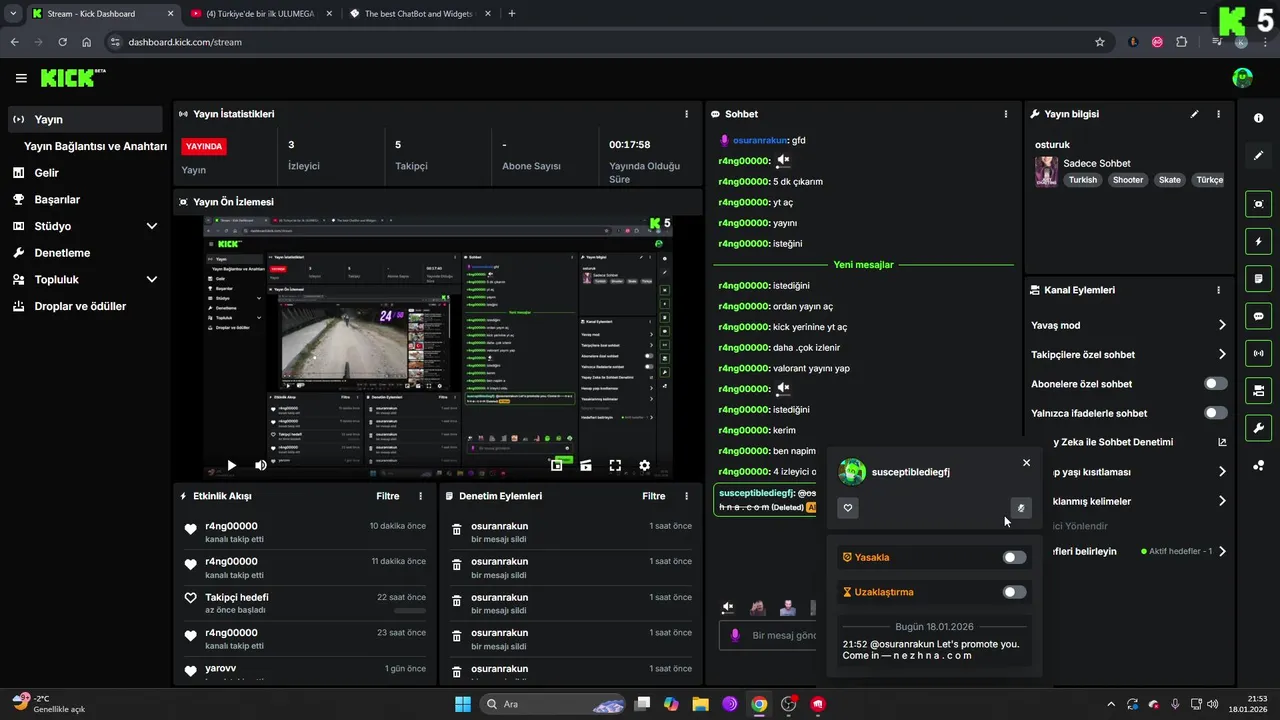The image size is (1280, 720).
Task: Click the Shooter tag chip
Action: [1128, 180]
